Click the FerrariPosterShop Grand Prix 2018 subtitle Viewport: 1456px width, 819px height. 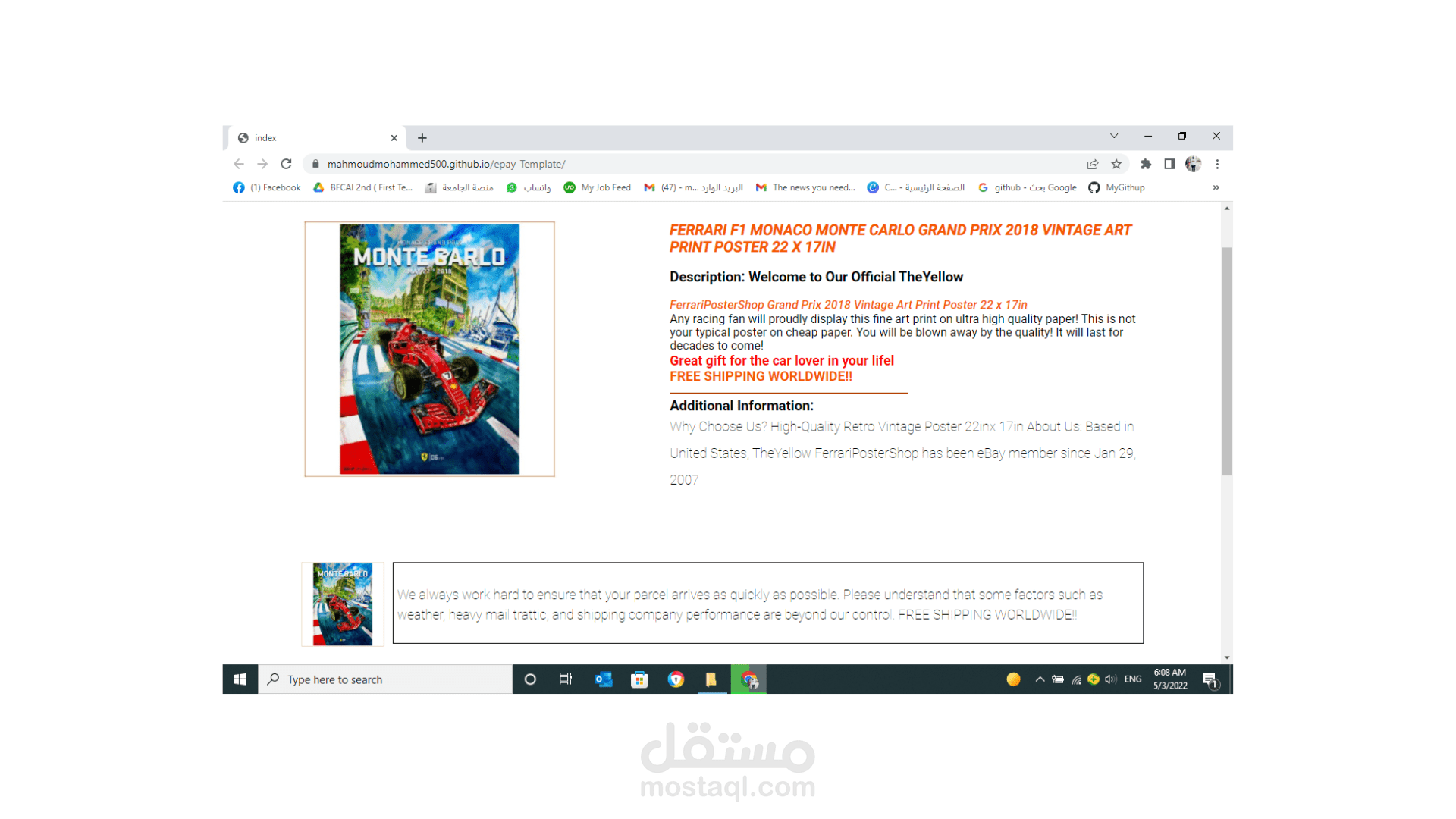pyautogui.click(x=848, y=305)
